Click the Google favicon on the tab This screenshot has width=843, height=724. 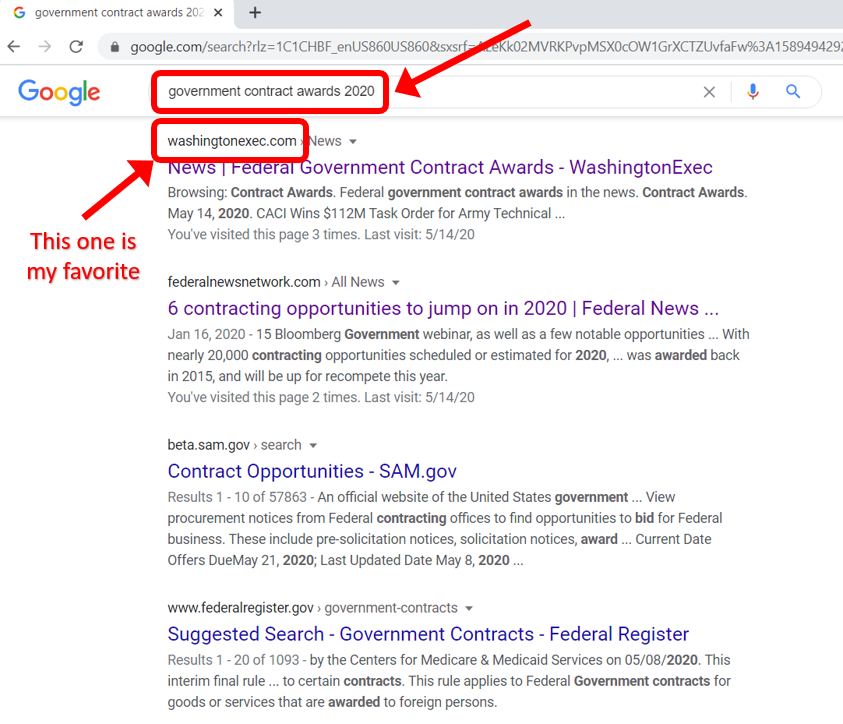point(19,12)
